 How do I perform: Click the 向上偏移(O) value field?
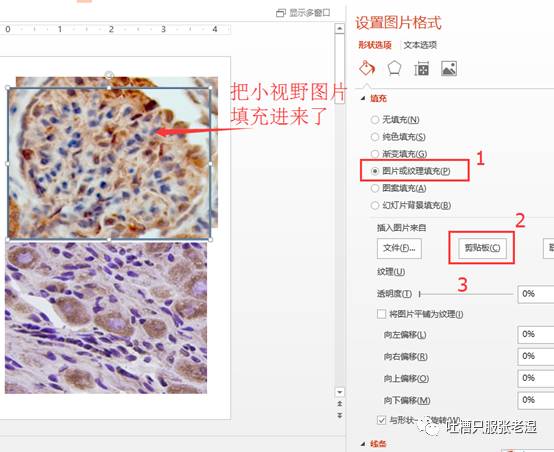(536, 378)
